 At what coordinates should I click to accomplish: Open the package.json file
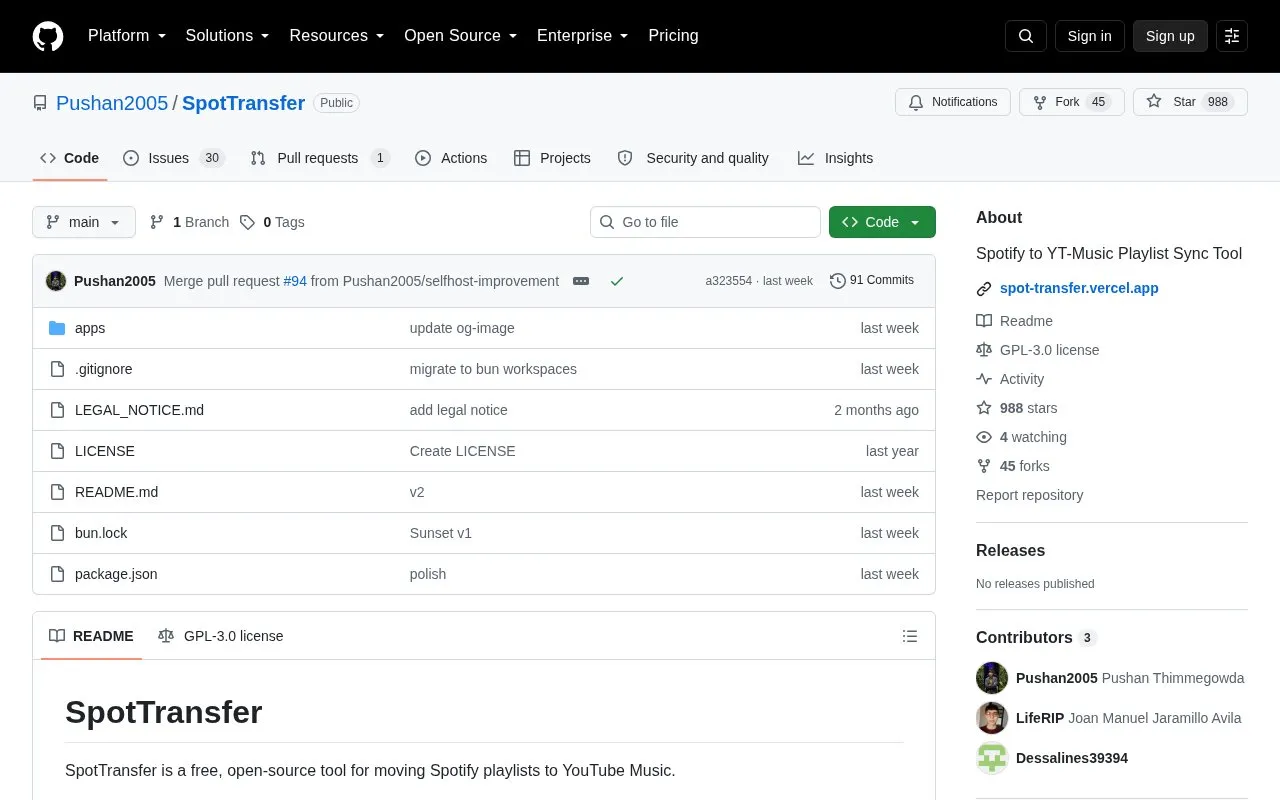click(x=116, y=574)
